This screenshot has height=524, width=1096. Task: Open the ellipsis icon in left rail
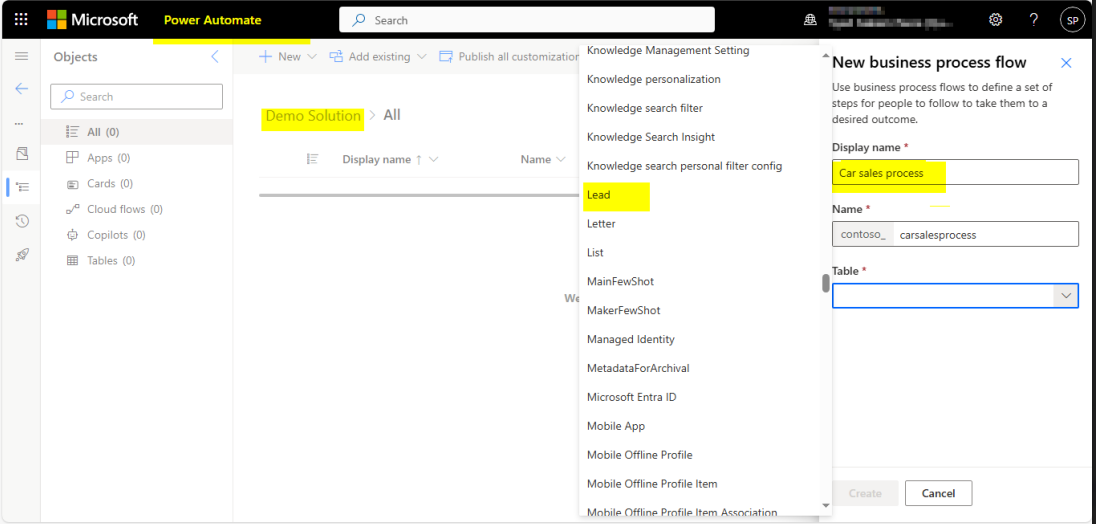pyautogui.click(x=19, y=124)
